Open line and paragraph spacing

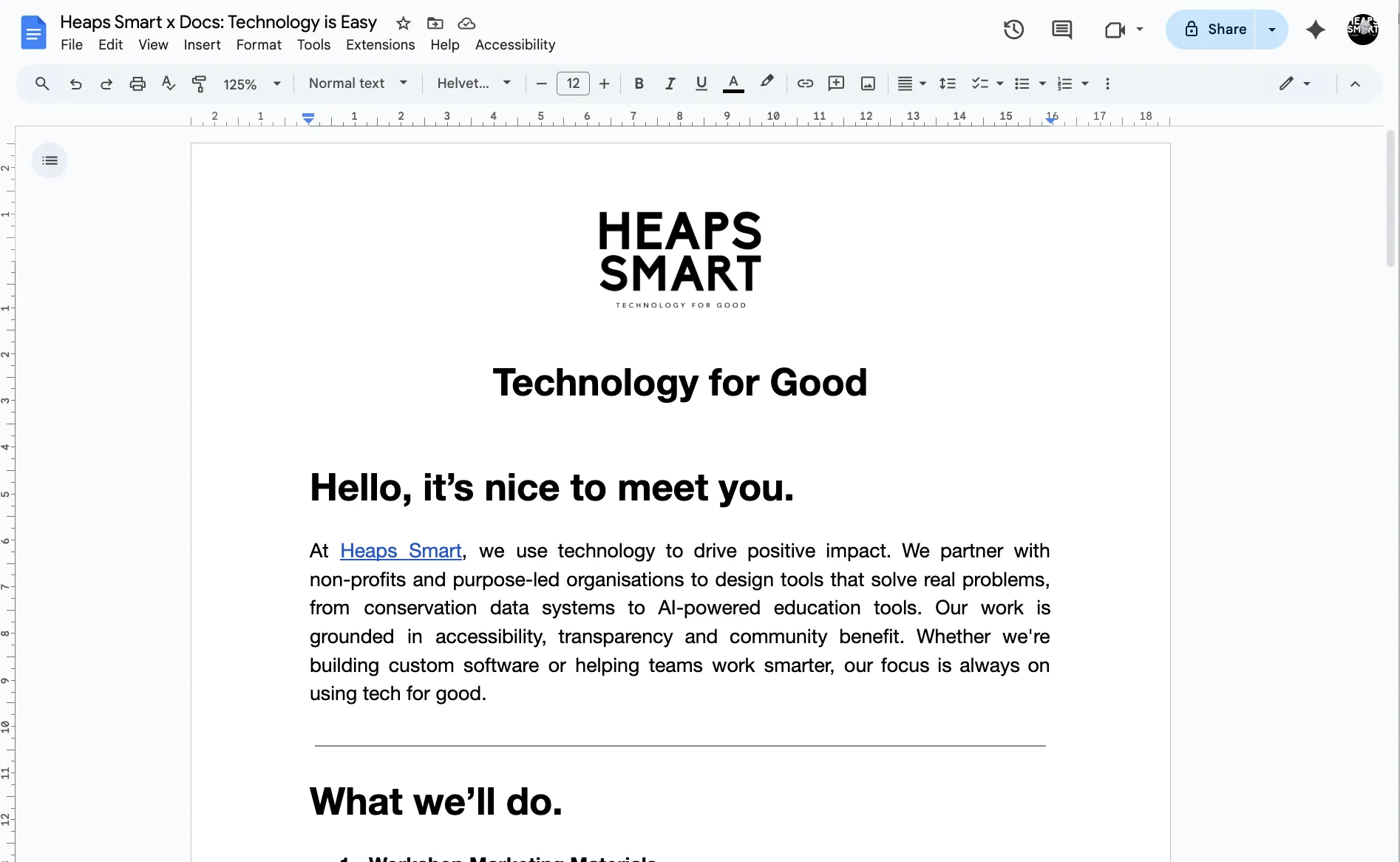[947, 84]
